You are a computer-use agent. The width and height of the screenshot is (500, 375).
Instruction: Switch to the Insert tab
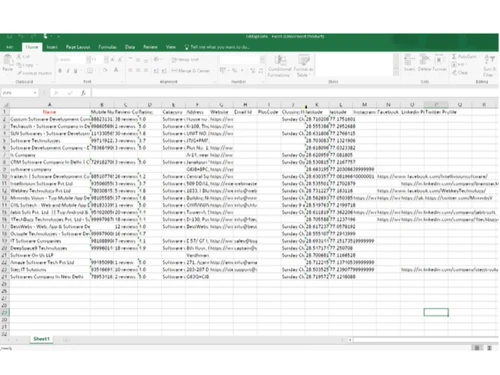tap(52, 47)
